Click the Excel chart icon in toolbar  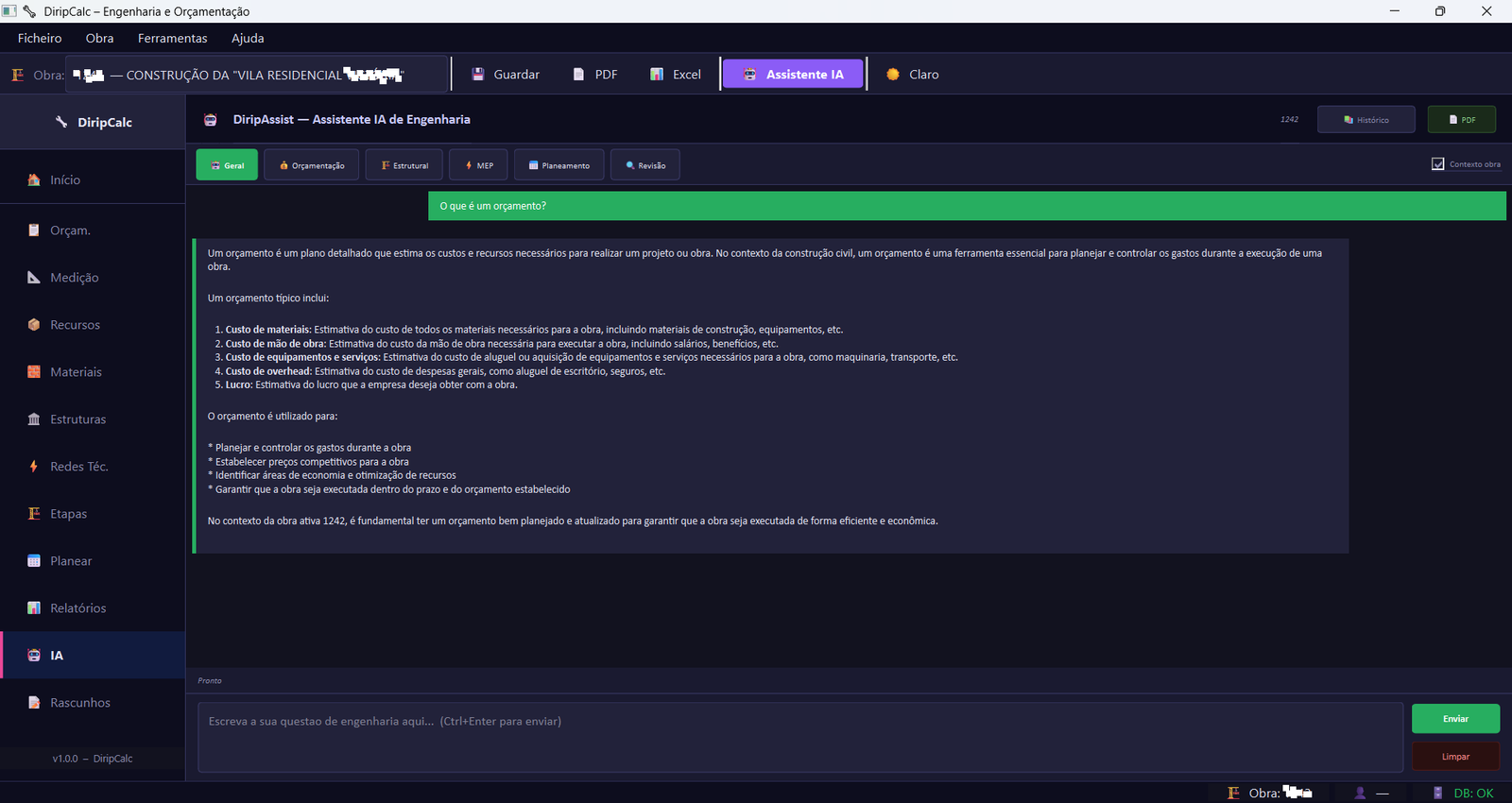(657, 75)
